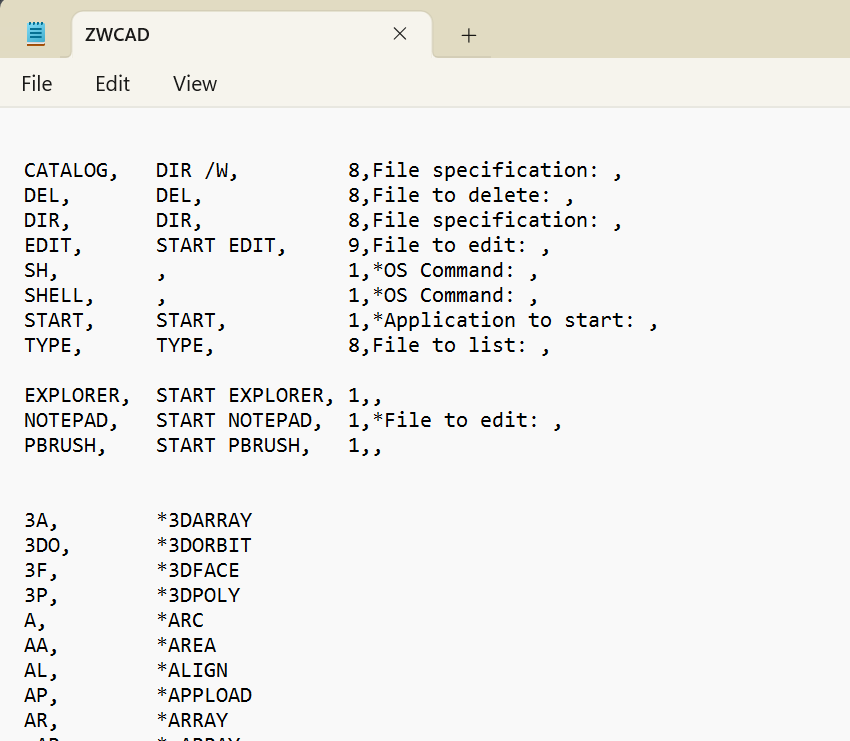This screenshot has width=850, height=741.
Task: Click 'File to edit:' on the NOTEPAD line
Action: 461,420
